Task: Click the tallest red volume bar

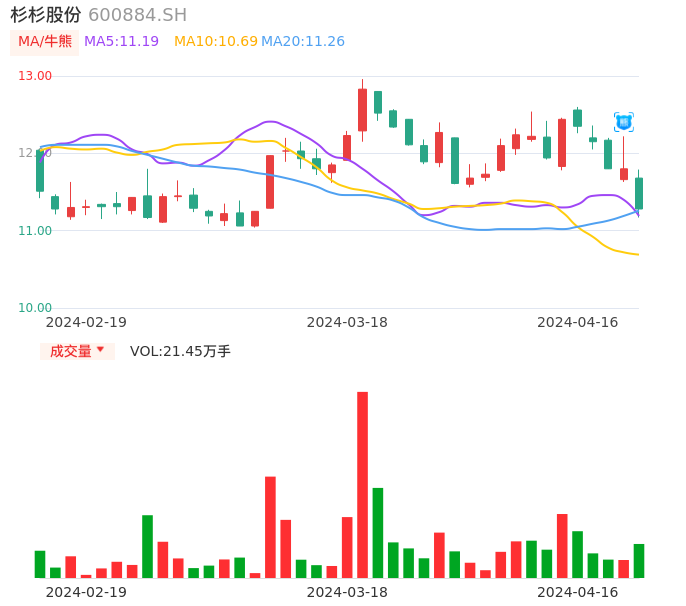Action: (362, 485)
